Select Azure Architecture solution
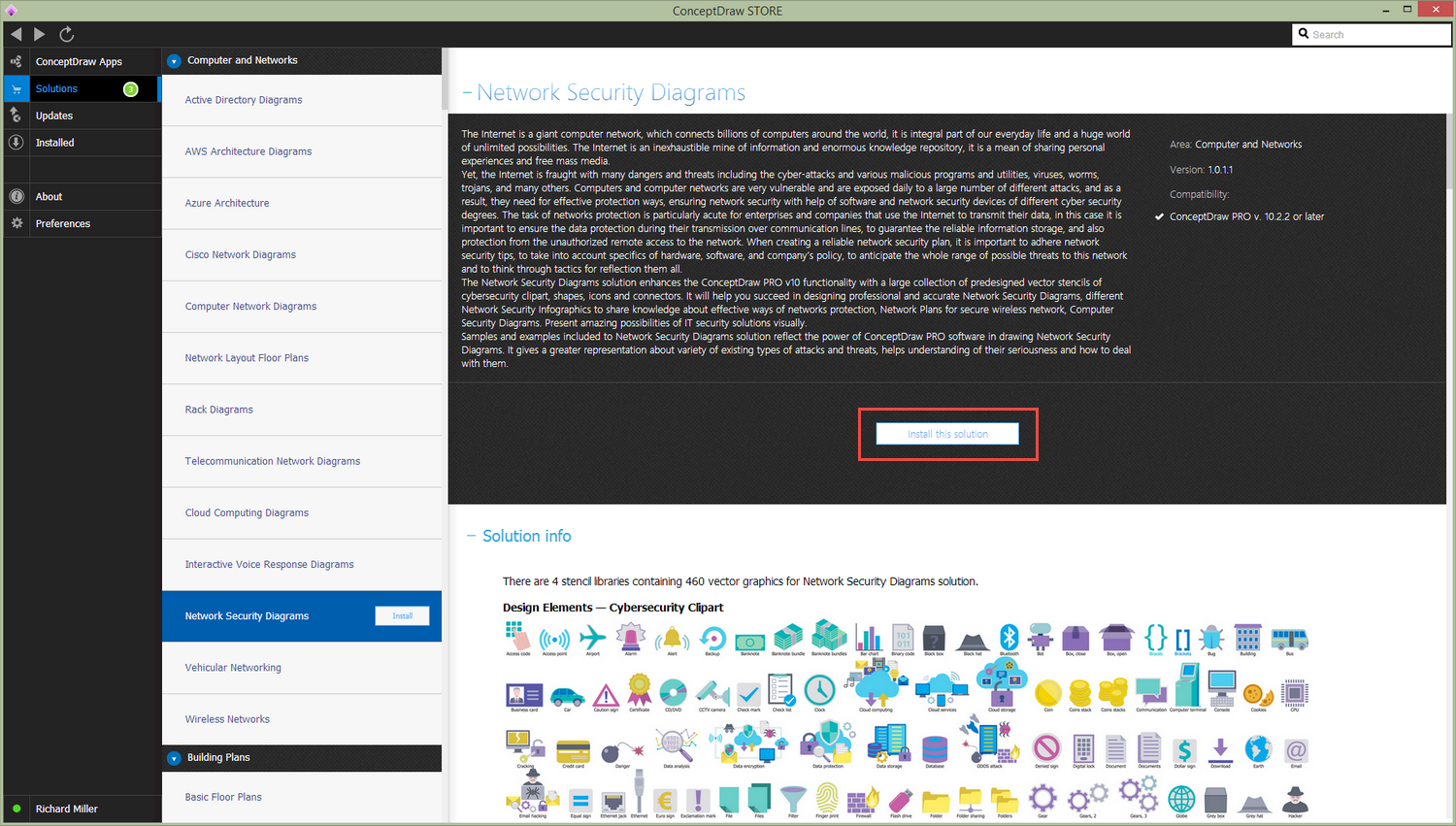1456x826 pixels. (302, 203)
